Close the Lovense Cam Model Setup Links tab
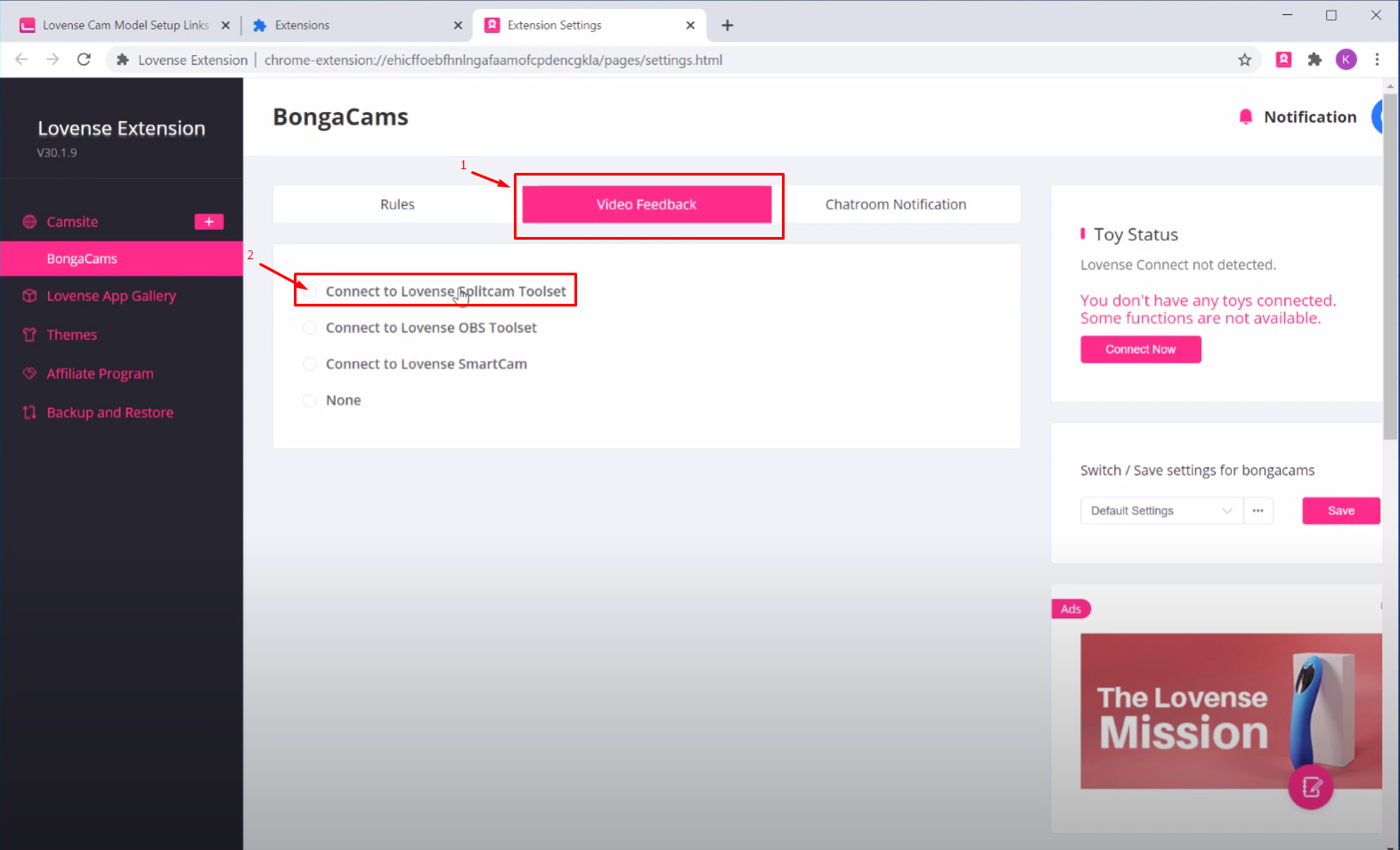Screen dimensions: 1400x850 point(225,25)
